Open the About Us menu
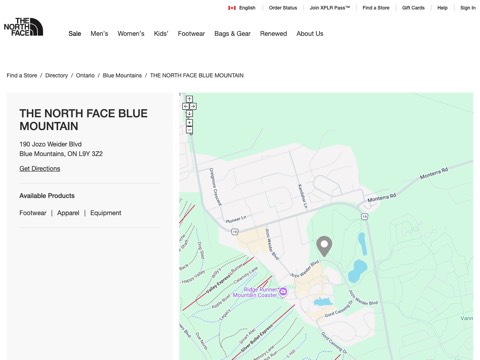This screenshot has height=360, width=480. pyautogui.click(x=310, y=34)
